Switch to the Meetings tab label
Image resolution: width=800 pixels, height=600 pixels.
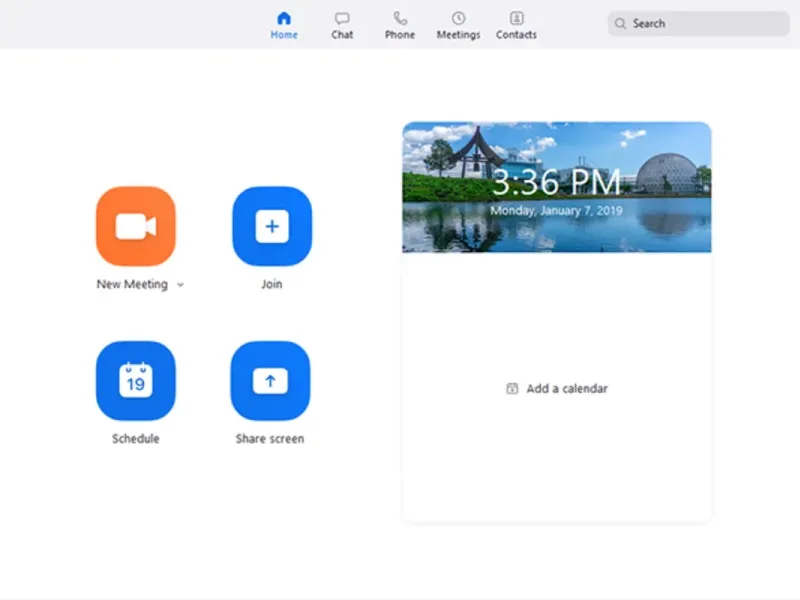pyautogui.click(x=458, y=35)
